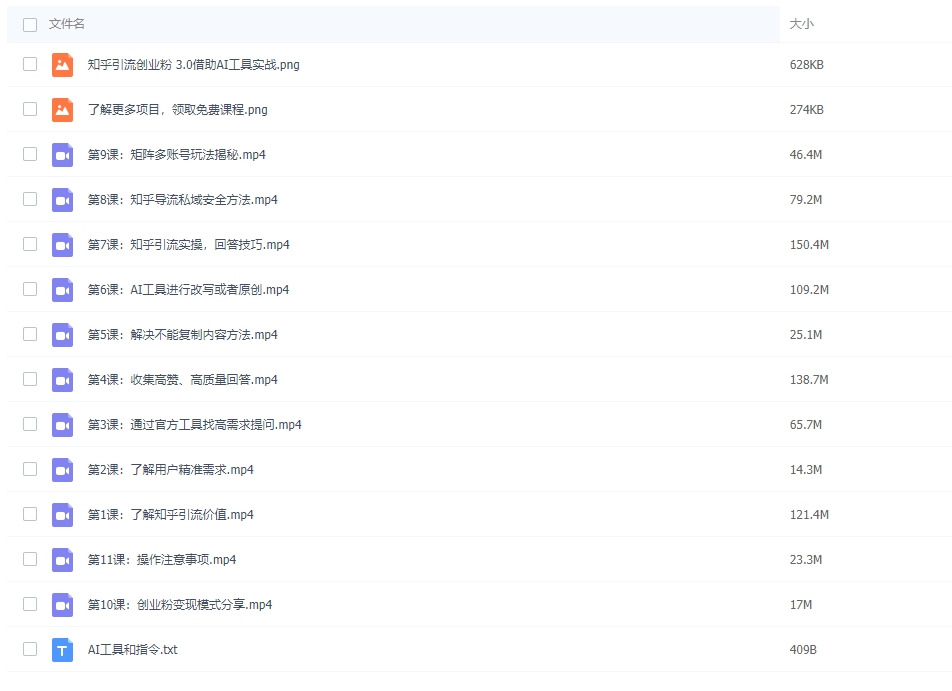Click the video icon beside 第10课 变现模式分享
This screenshot has height=691, width=952.
point(61,604)
